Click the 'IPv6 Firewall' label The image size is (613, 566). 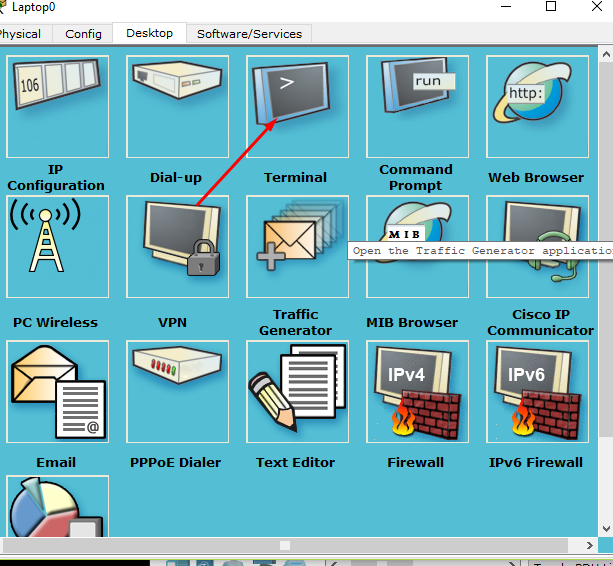(x=536, y=462)
